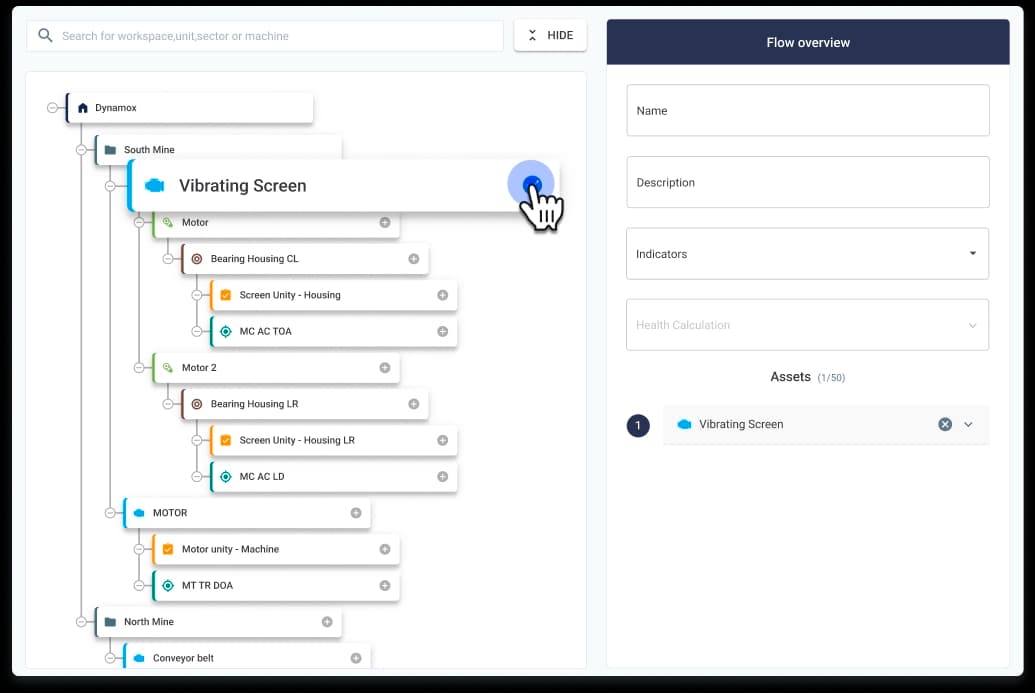Click the HIDE button

(x=550, y=35)
